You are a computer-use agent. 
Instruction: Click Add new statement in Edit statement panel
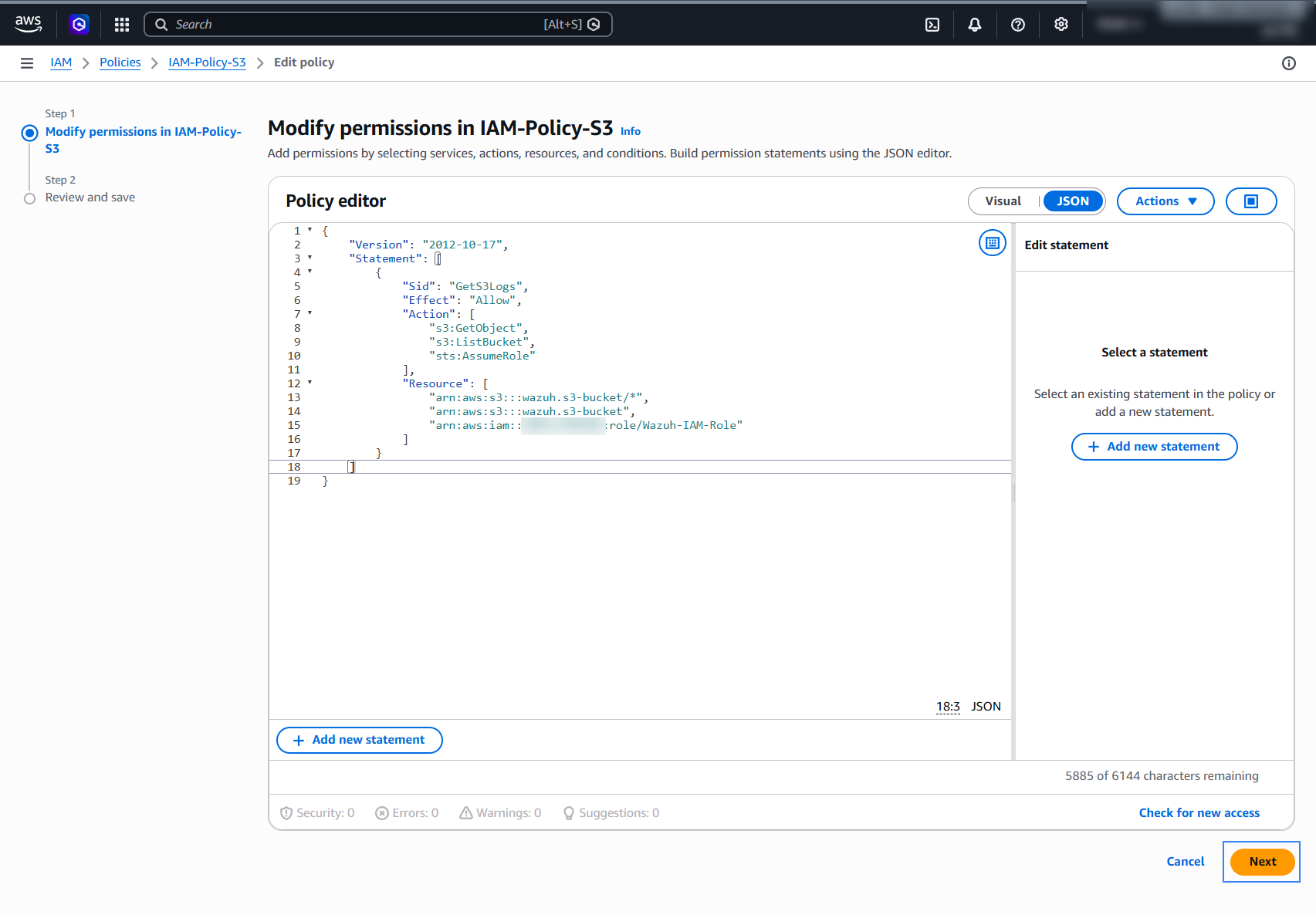tap(1155, 447)
